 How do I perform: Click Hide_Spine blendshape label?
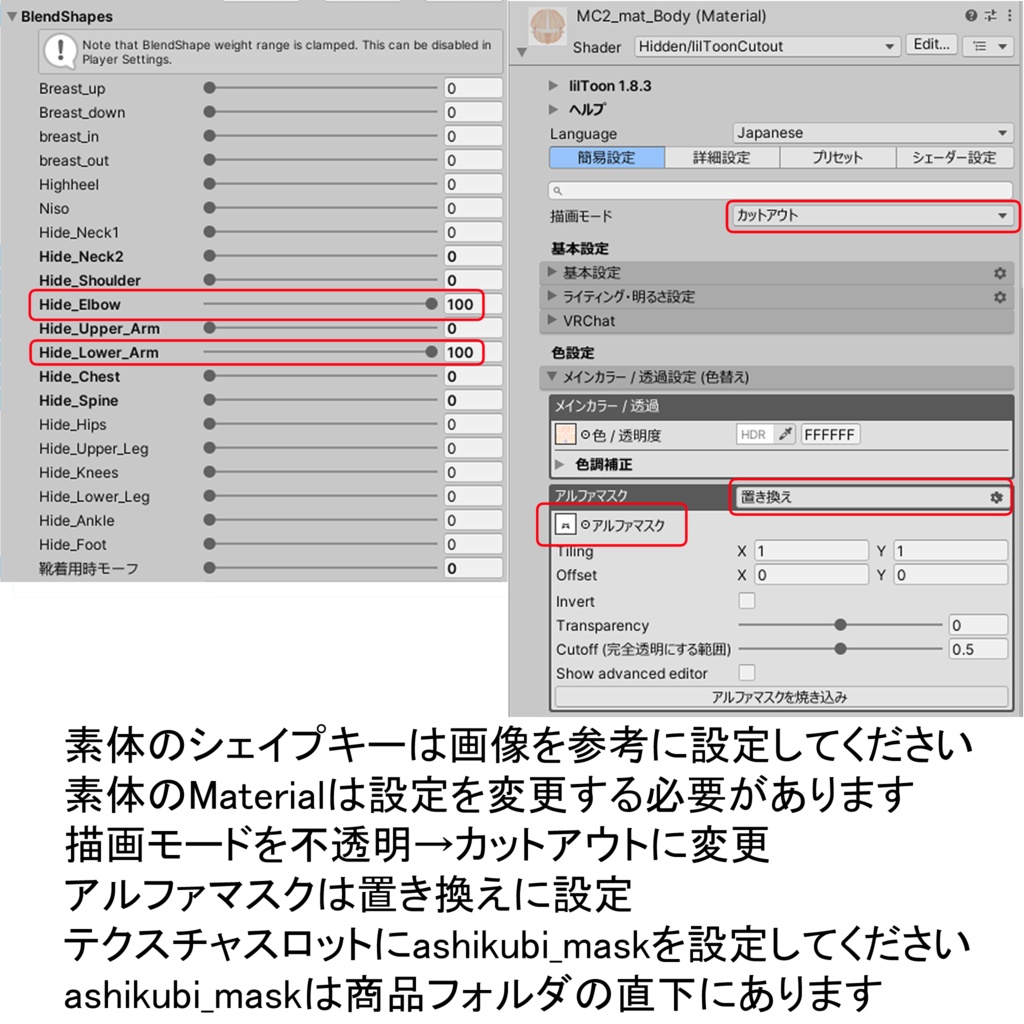click(78, 400)
